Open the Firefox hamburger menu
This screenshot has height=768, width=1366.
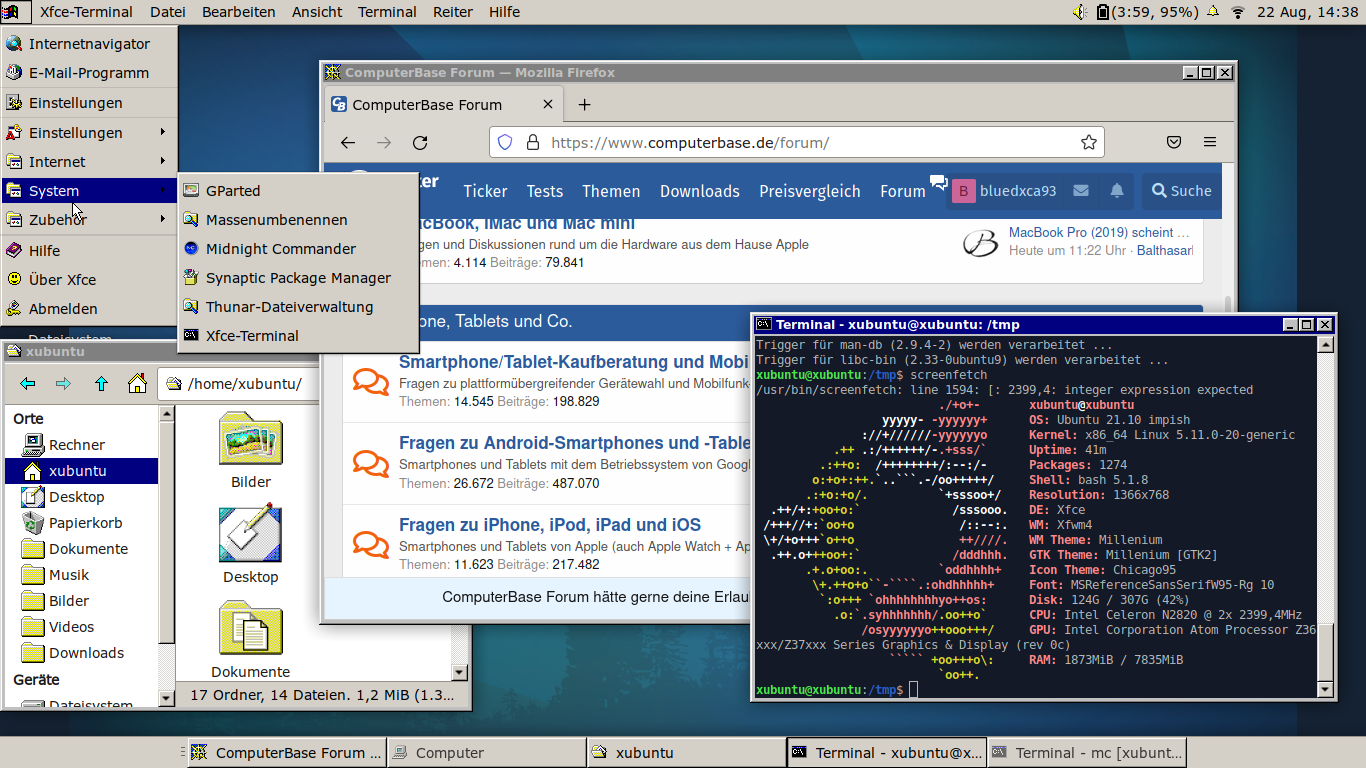point(1210,143)
